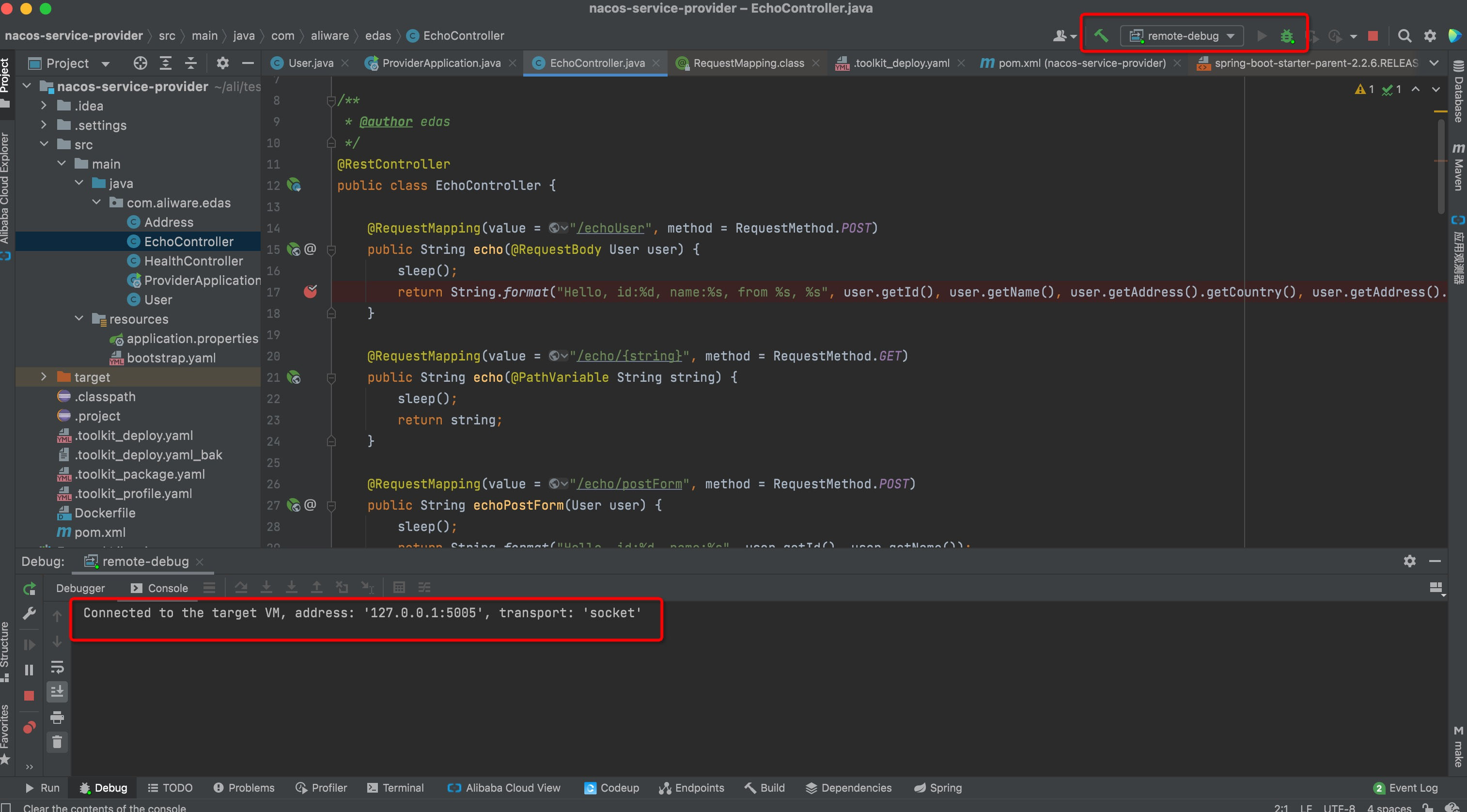This screenshot has width=1467, height=812.
Task: Click the Resume Program icon in Debug panel
Action: click(29, 644)
